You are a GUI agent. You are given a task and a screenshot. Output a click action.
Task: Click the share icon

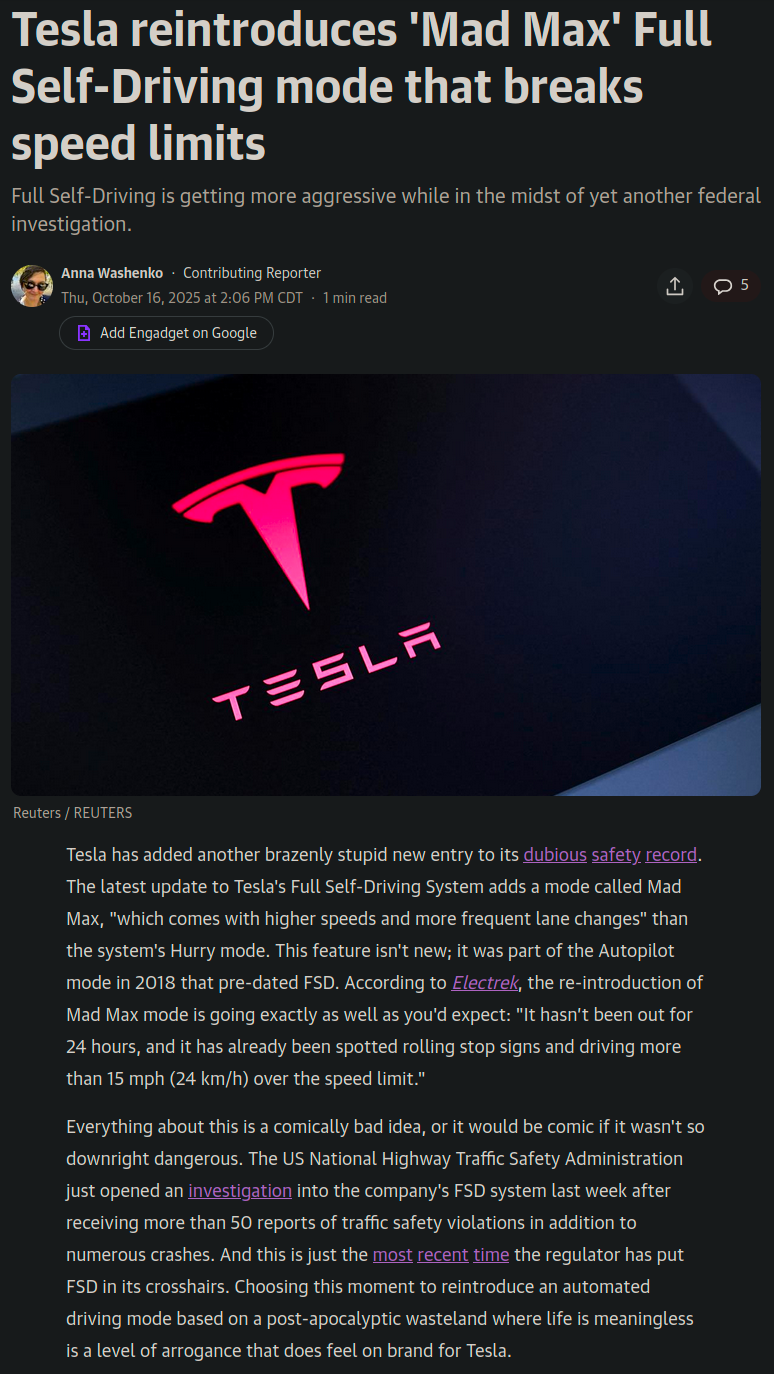(x=675, y=286)
